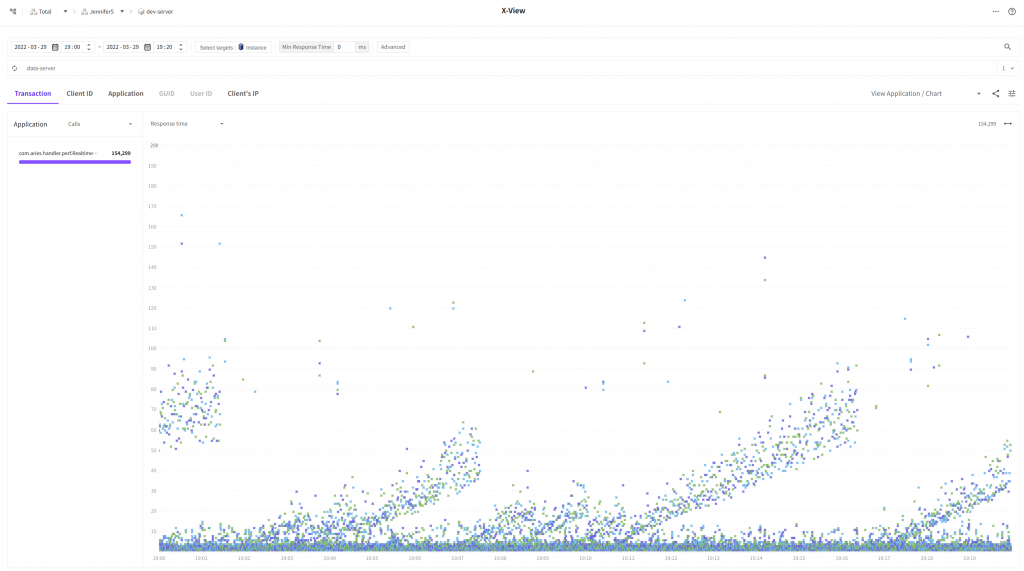
Task: Switch to the Client's IP tab
Action: 243,93
